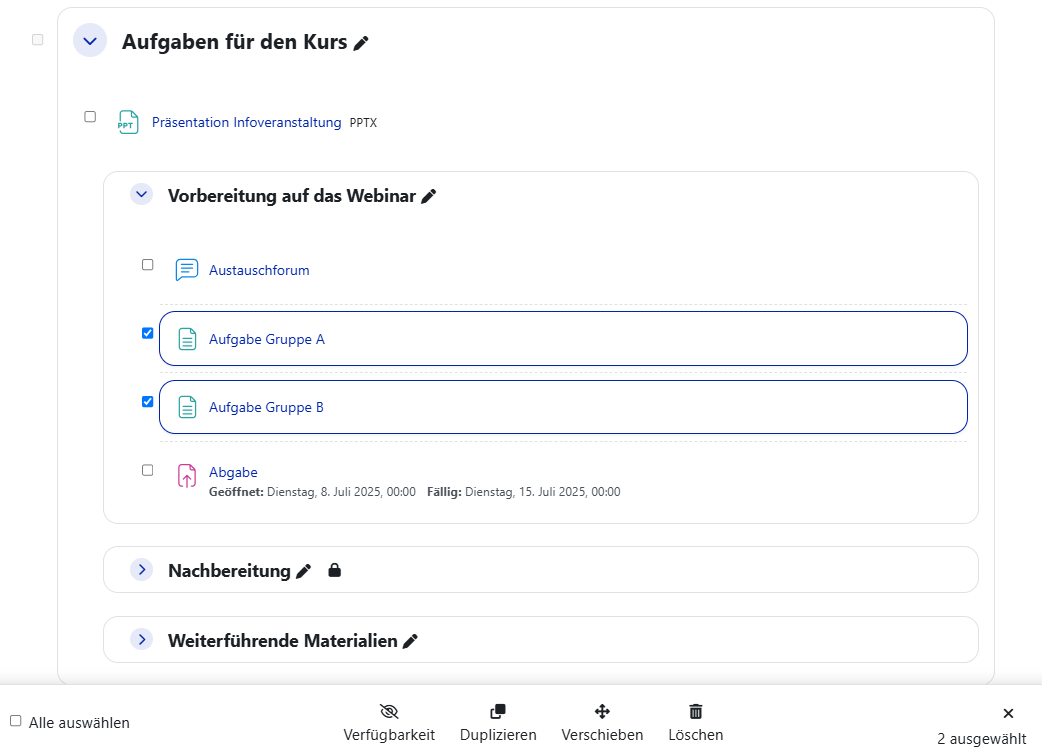Screen dimensions: 1042x756
Task: Click the pencil icon beside Nachbereitung
Action: click(304, 571)
